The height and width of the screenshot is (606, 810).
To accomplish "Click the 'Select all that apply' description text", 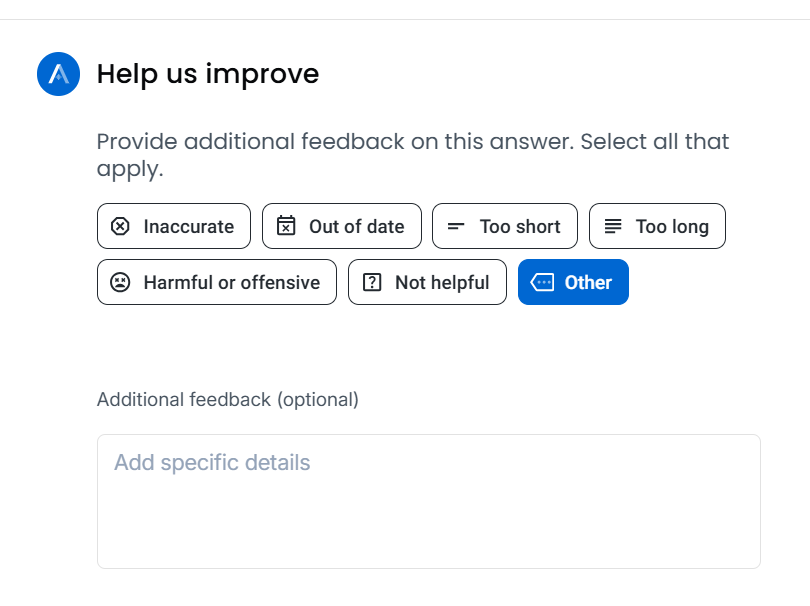I will coord(413,155).
